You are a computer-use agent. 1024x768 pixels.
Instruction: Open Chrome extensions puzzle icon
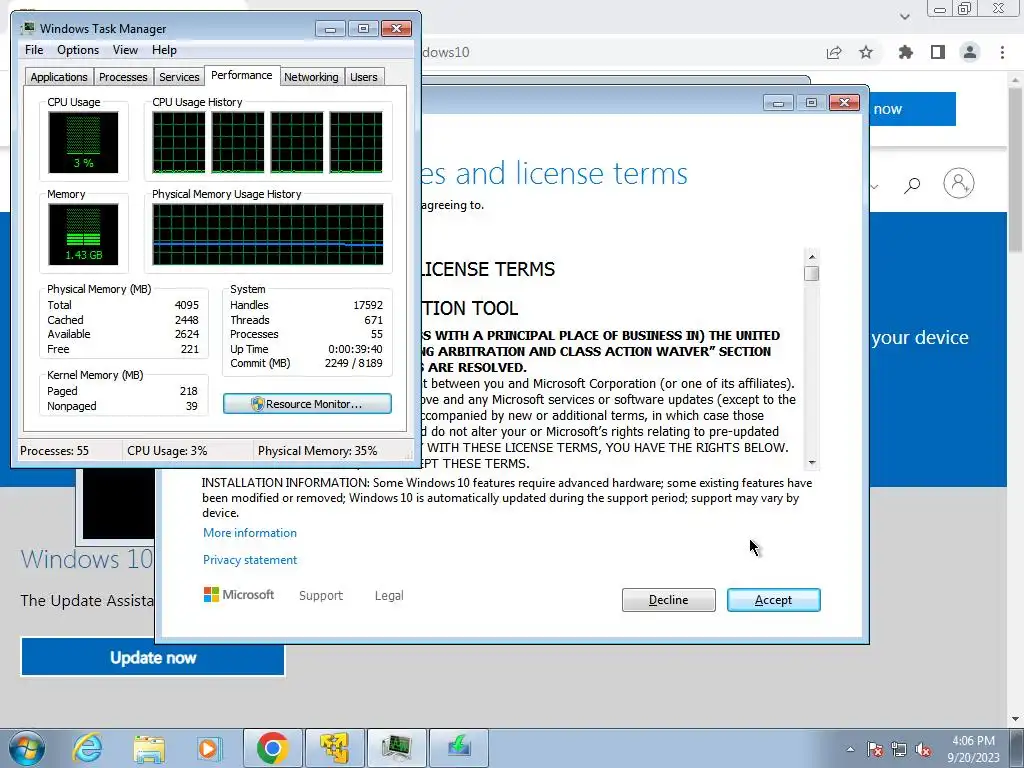(906, 52)
